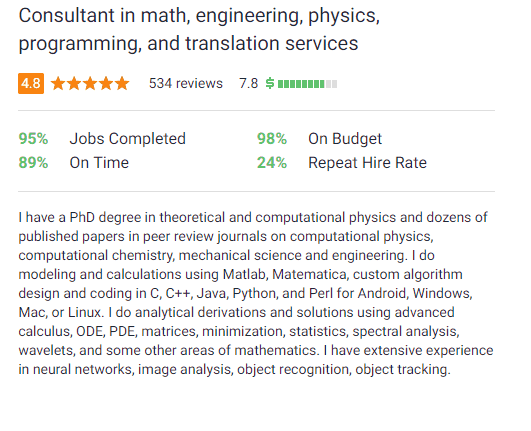Select the Repeat Hire Rate label
The image size is (531, 431).
coord(367,163)
